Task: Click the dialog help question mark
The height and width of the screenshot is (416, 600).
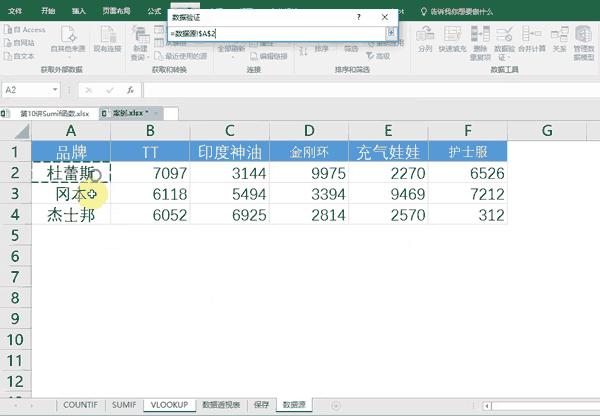Action: (x=359, y=17)
